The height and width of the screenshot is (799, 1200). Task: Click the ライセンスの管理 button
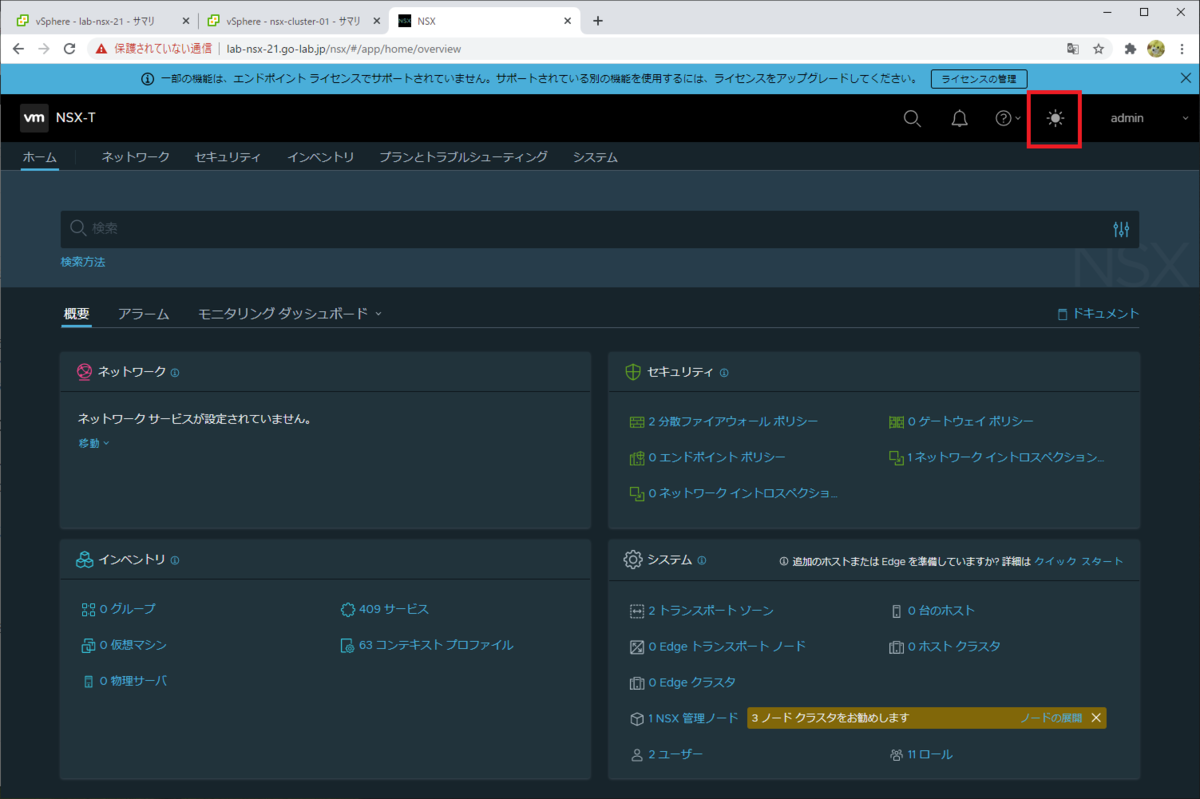coord(979,78)
